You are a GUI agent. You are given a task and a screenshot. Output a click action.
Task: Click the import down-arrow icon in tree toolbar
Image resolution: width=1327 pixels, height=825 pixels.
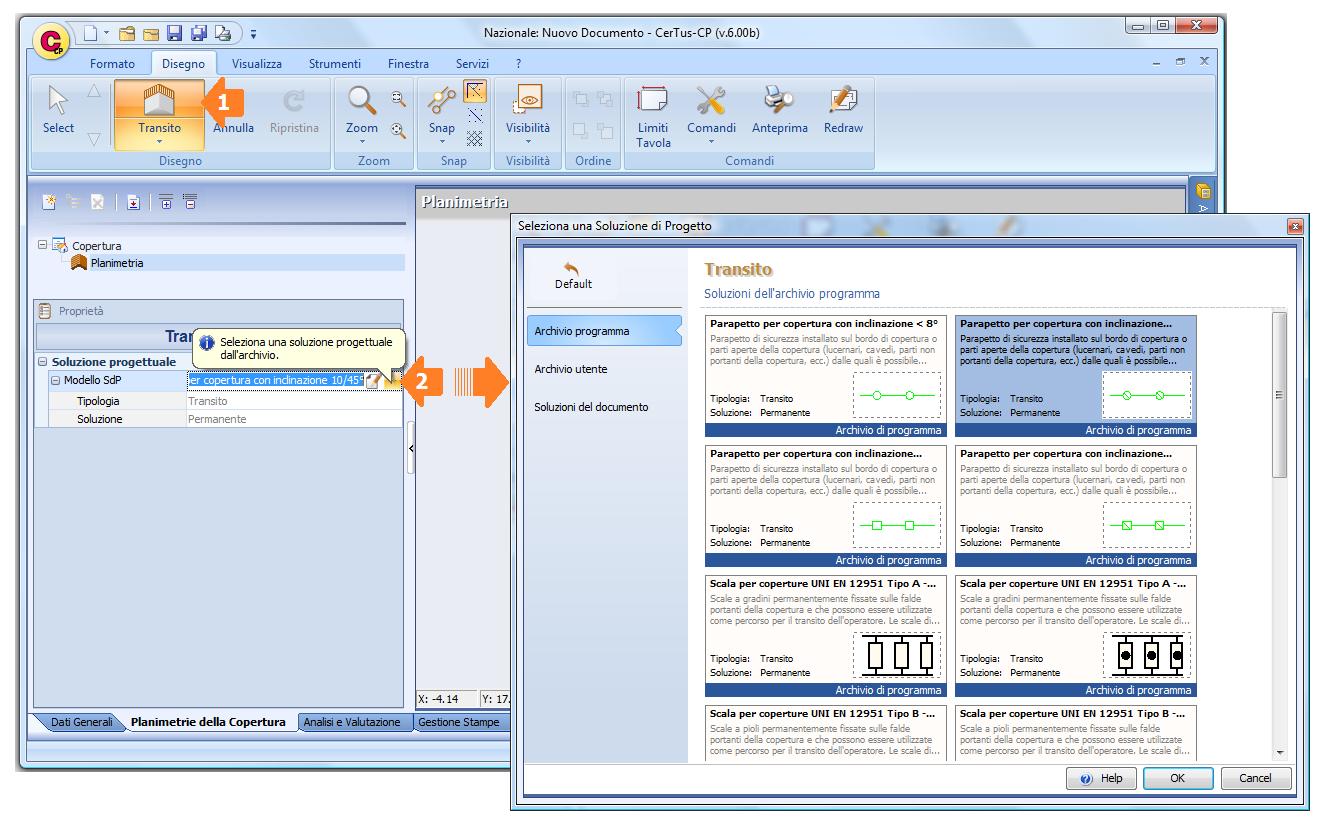coord(133,202)
